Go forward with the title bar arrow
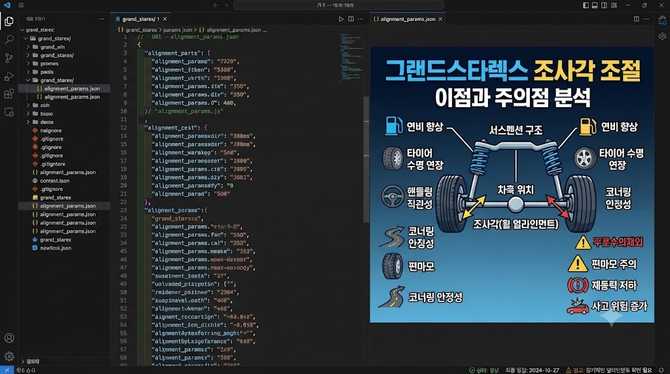The width and height of the screenshot is (670, 374). point(226,5)
